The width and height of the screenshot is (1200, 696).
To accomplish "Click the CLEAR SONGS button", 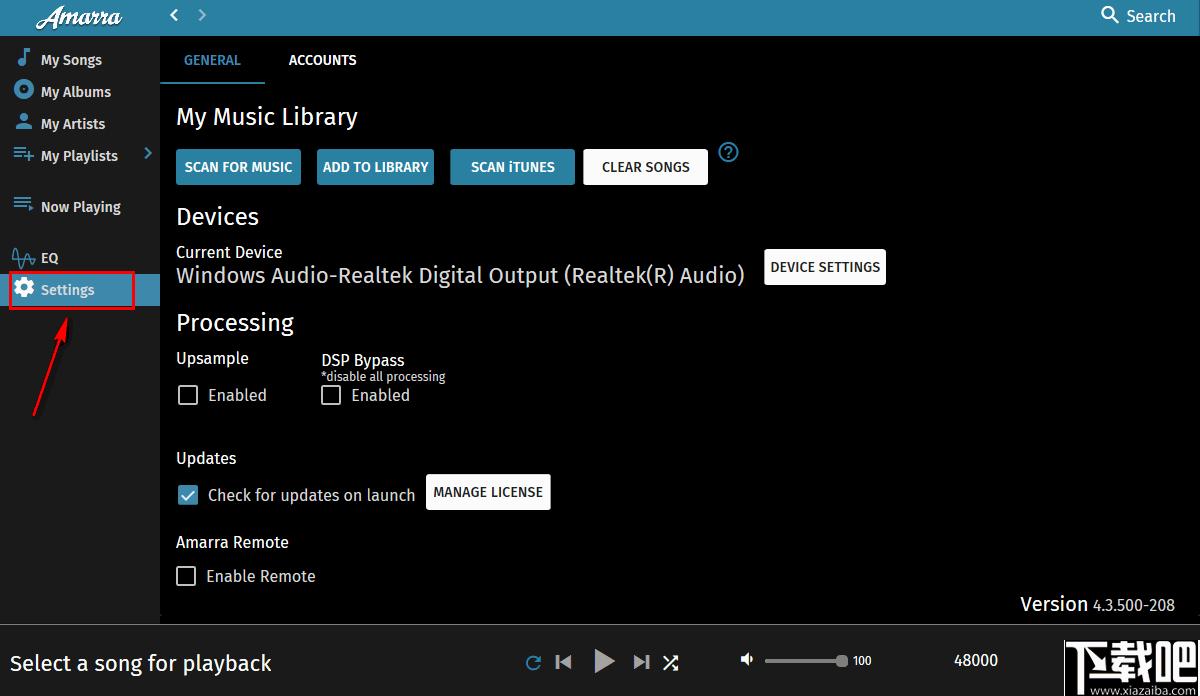I will [x=645, y=167].
